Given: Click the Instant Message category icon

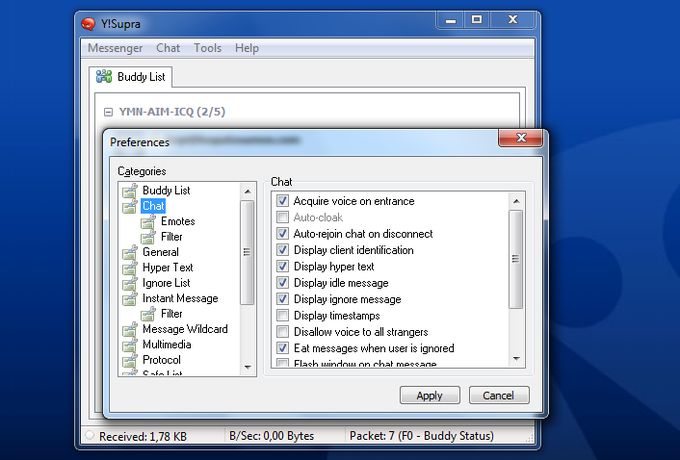Looking at the screenshot, I should click(130, 298).
